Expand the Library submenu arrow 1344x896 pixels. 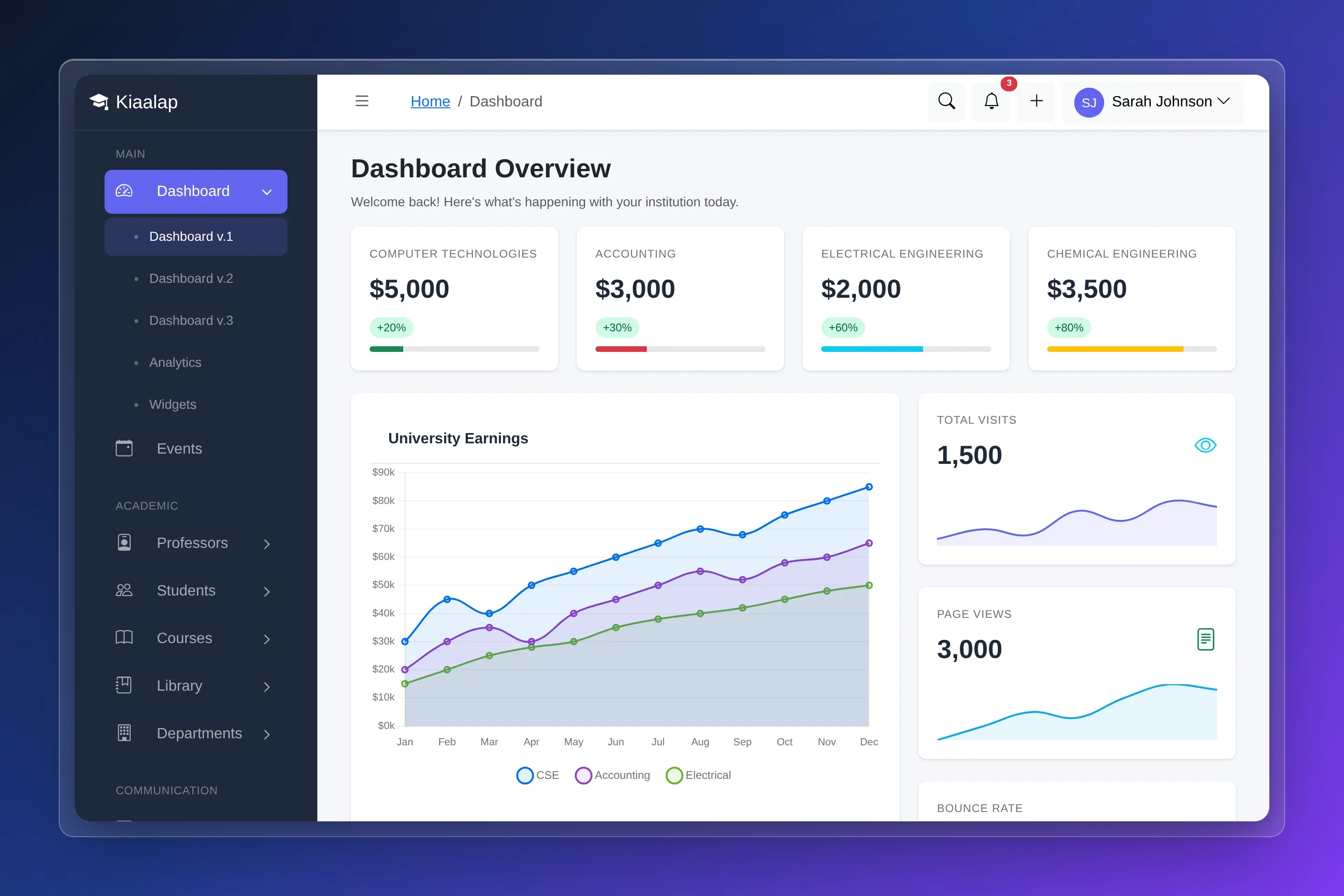point(266,686)
